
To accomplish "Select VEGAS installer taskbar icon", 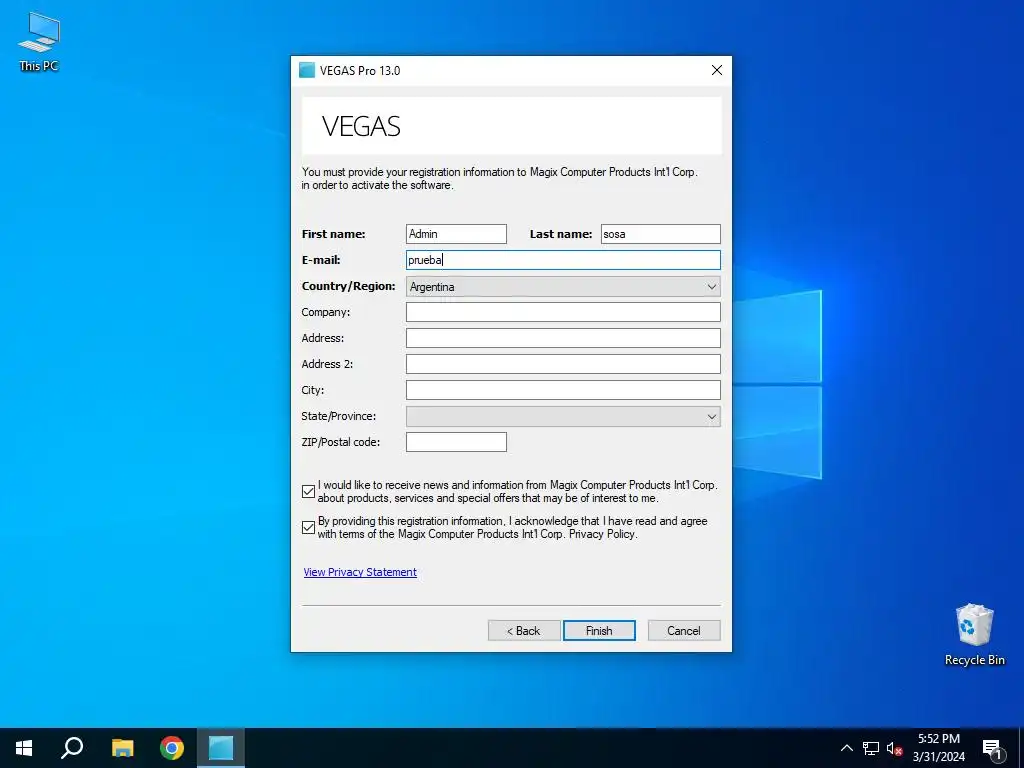I will click(x=221, y=748).
